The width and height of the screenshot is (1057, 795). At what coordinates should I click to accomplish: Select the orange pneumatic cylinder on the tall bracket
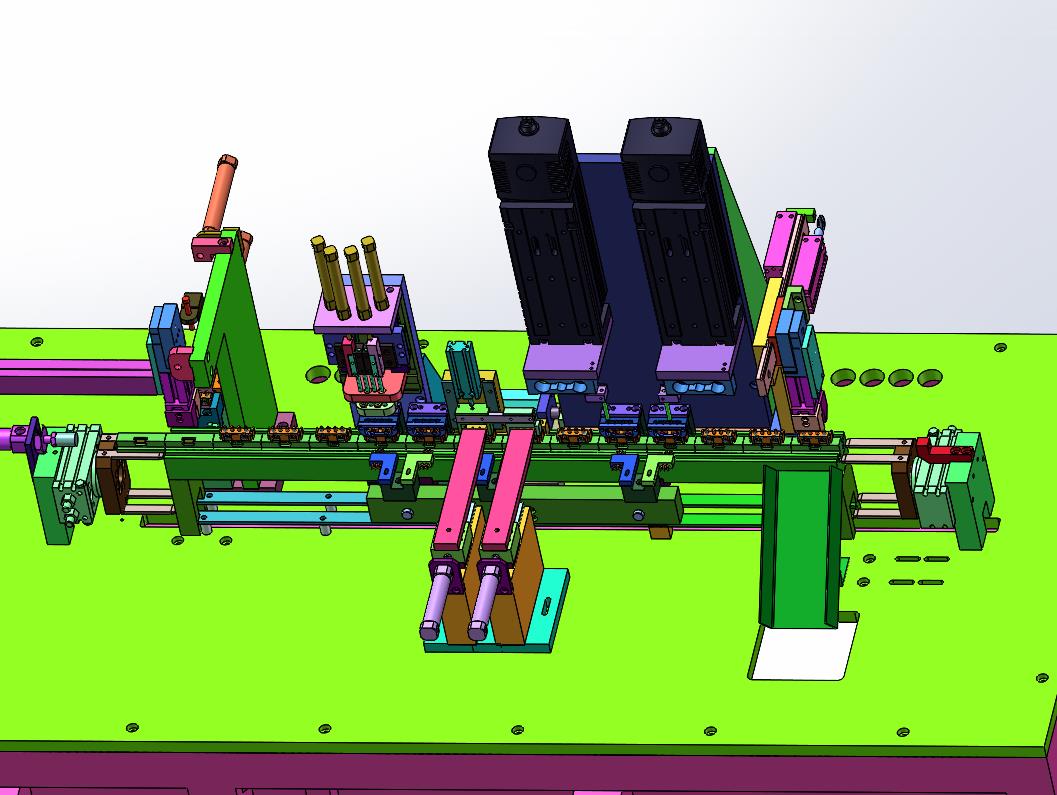[x=218, y=192]
